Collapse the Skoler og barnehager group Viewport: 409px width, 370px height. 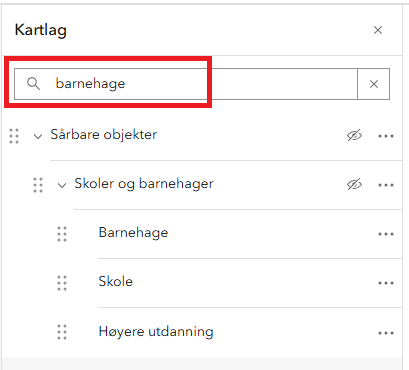(62, 185)
